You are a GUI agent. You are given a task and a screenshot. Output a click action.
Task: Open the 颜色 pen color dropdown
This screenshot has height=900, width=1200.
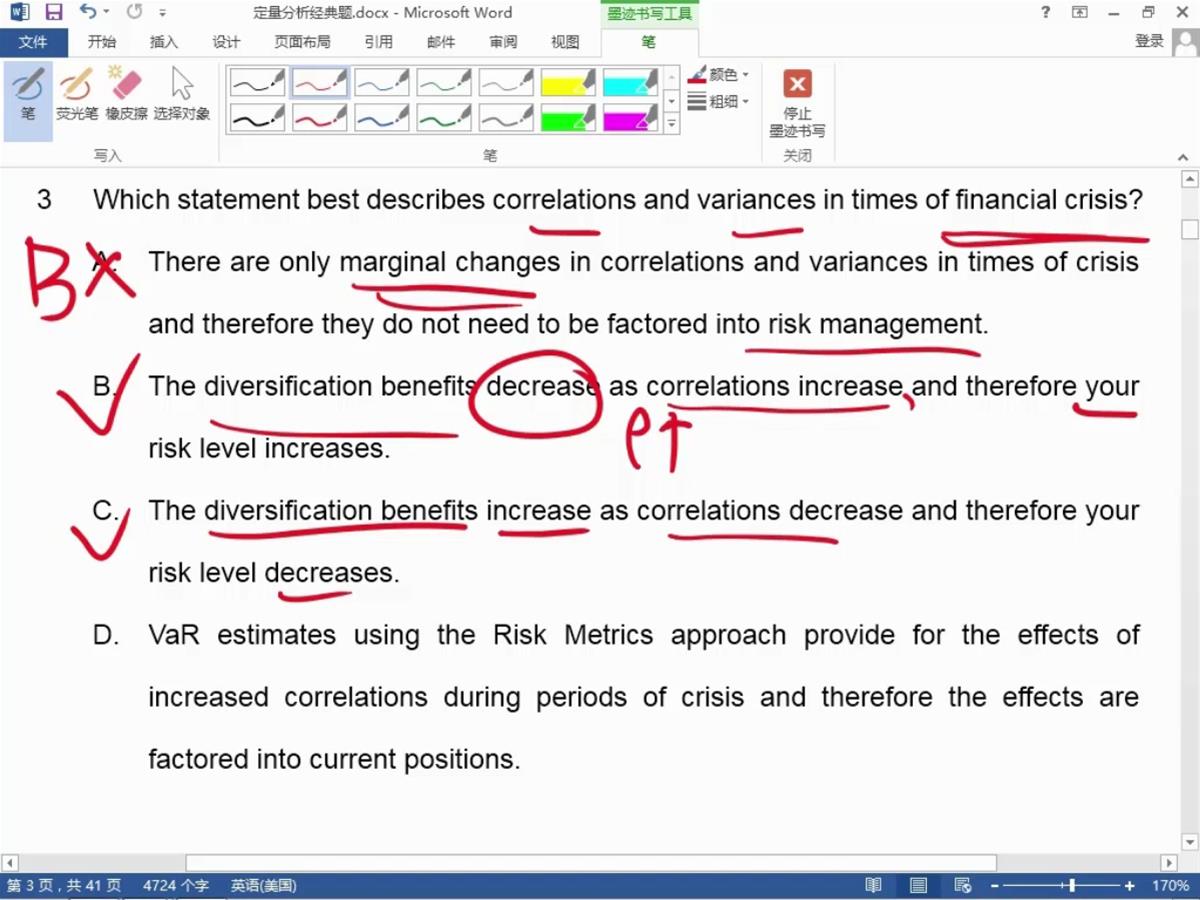click(719, 75)
